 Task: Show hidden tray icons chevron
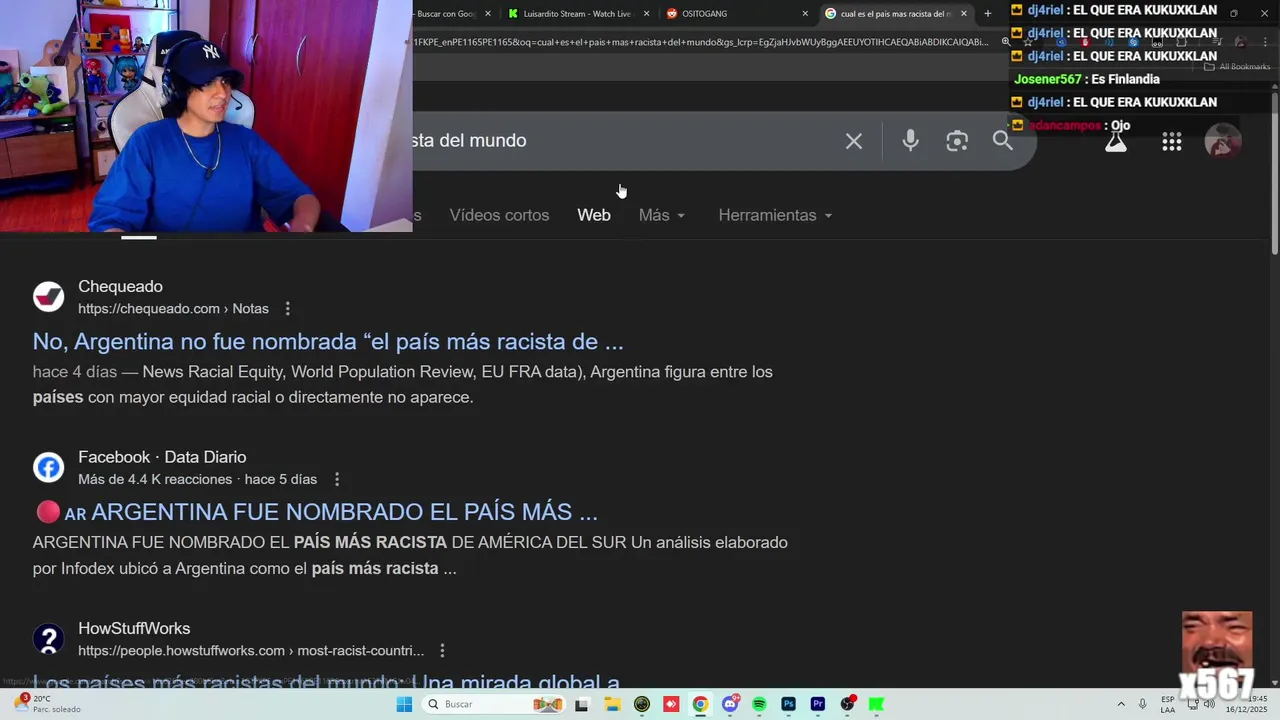tap(1121, 704)
